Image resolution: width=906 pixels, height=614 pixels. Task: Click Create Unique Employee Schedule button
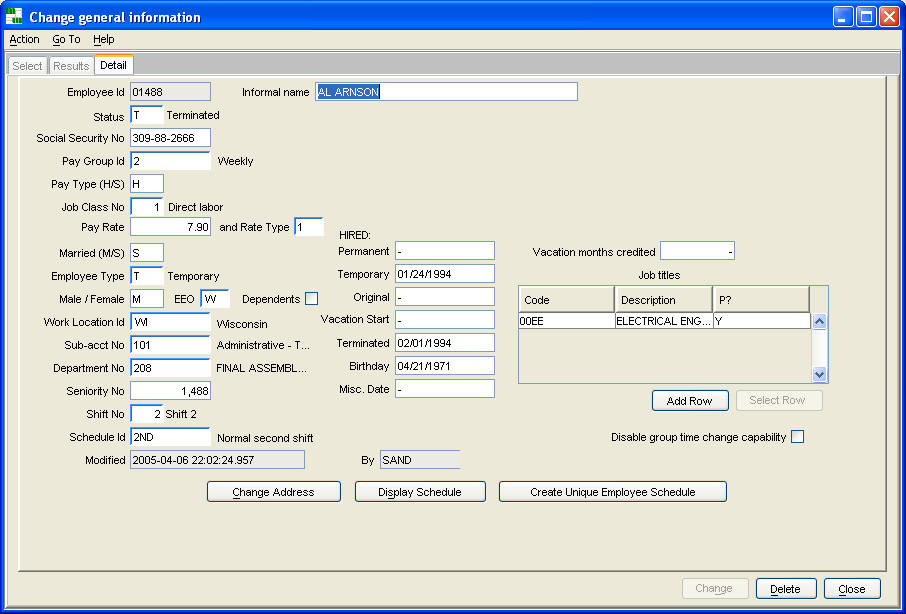click(612, 492)
